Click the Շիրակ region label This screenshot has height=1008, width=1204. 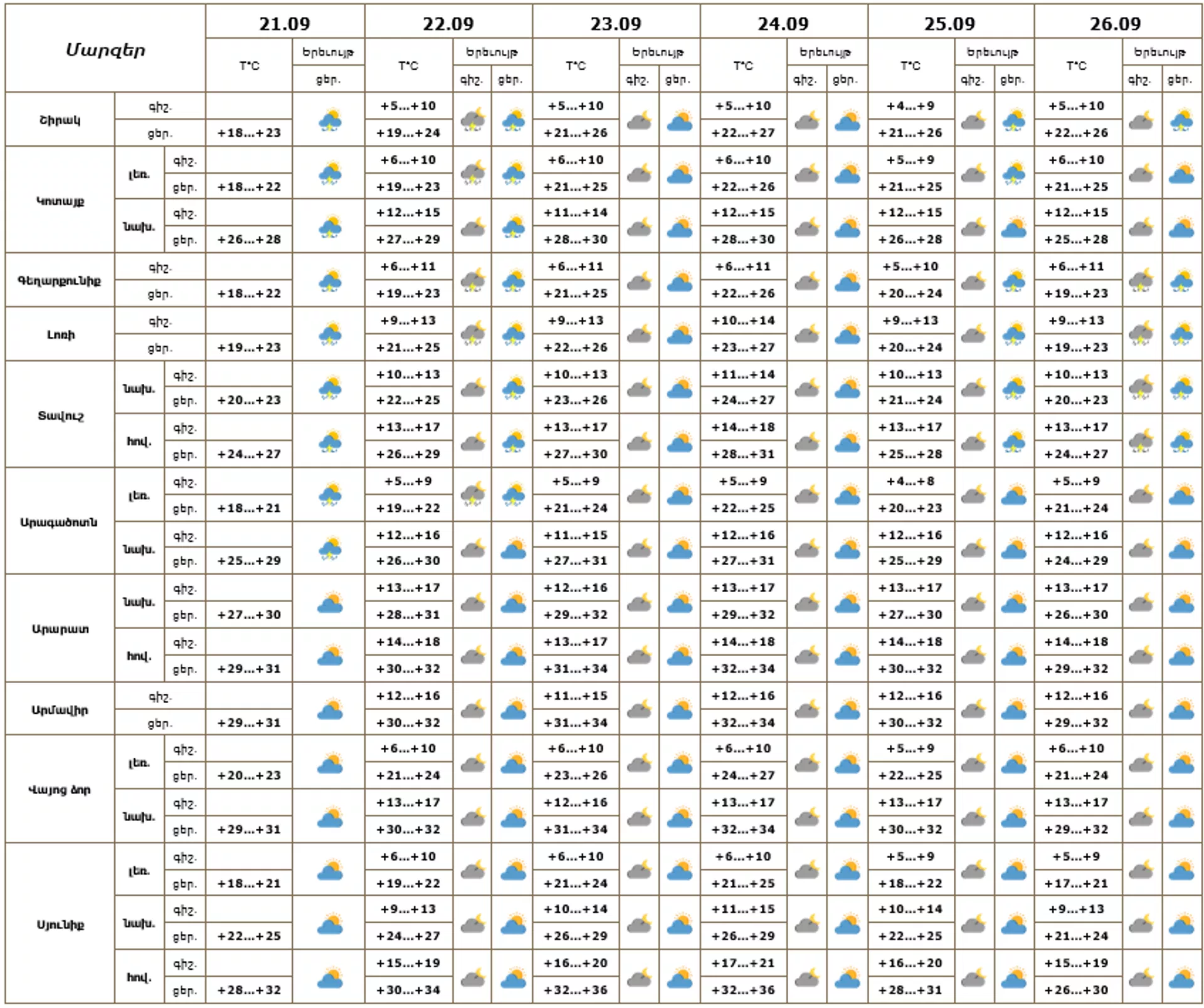coord(60,120)
